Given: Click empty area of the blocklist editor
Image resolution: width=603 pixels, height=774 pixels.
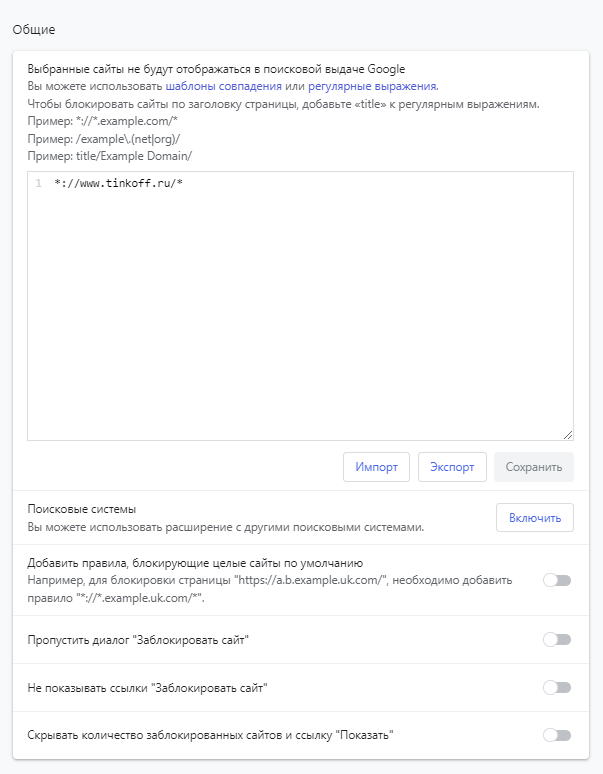Looking at the screenshot, I should tap(300, 320).
